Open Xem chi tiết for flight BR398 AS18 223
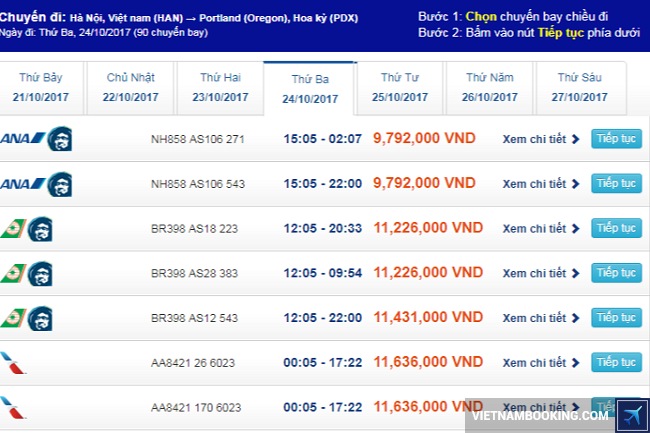This screenshot has width=650, height=433. pos(540,228)
